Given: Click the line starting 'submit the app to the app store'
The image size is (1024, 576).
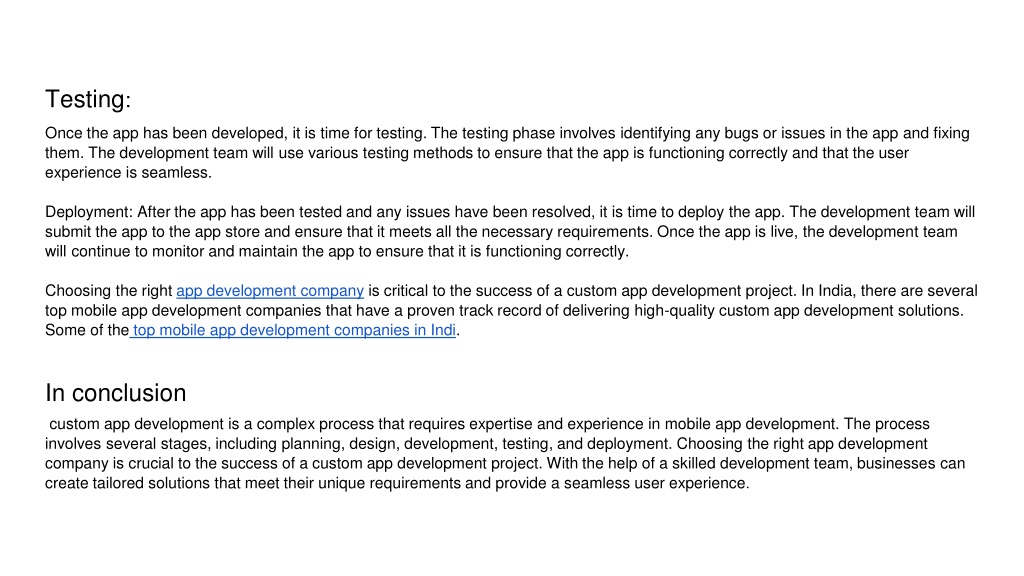Looking at the screenshot, I should [502, 232].
